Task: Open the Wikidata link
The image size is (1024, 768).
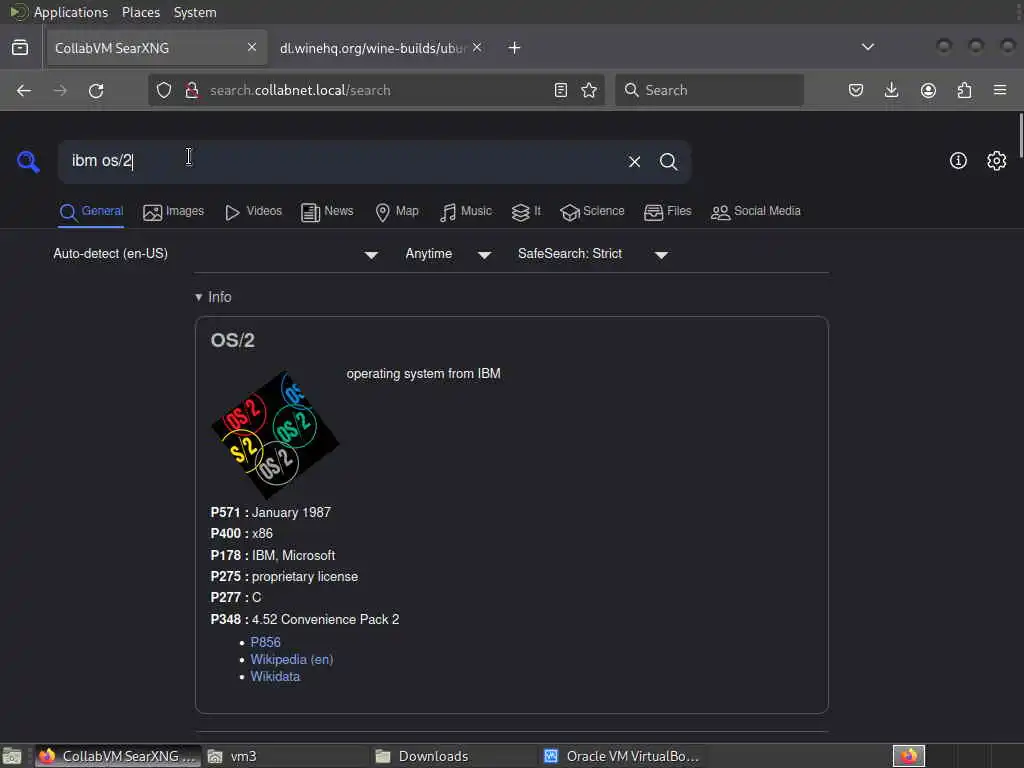Action: 275,677
